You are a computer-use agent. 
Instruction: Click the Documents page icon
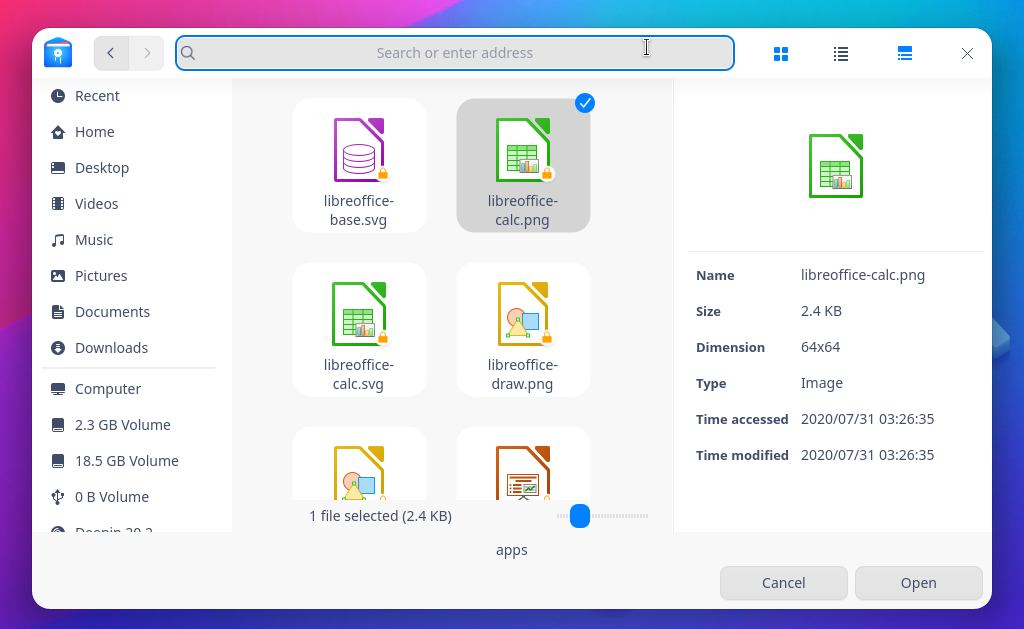click(58, 312)
